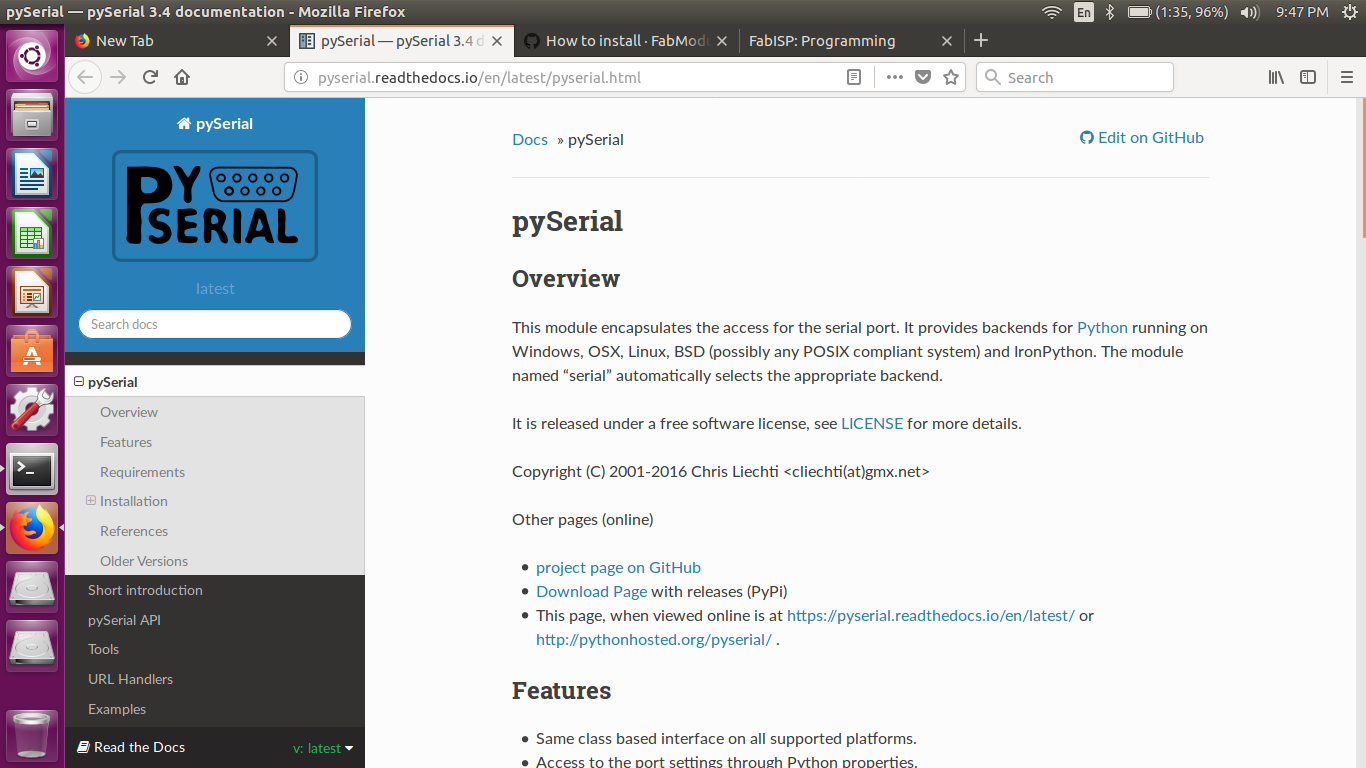Go to Overview in the sidebar
Image resolution: width=1366 pixels, height=768 pixels.
pyautogui.click(x=129, y=412)
